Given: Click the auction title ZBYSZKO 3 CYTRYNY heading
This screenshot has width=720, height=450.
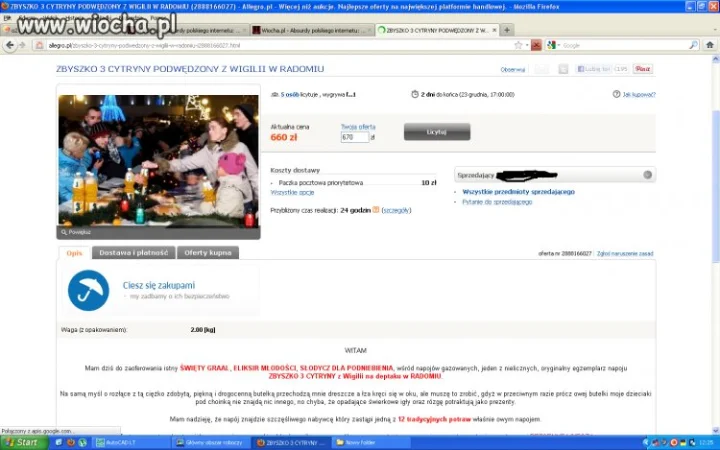Looking at the screenshot, I should pos(190,69).
